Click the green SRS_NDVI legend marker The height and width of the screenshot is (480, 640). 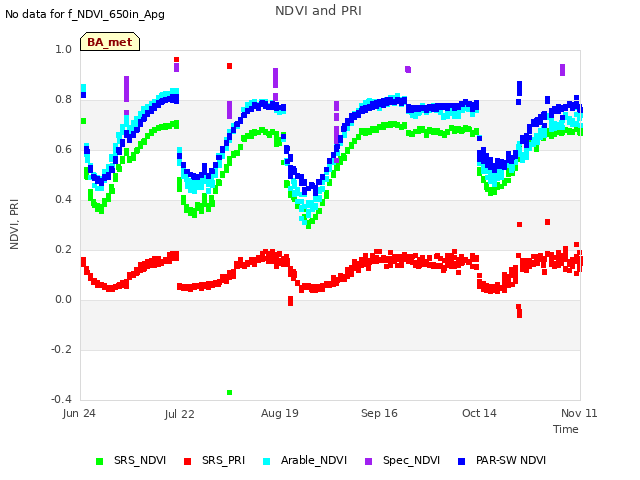pos(99,461)
